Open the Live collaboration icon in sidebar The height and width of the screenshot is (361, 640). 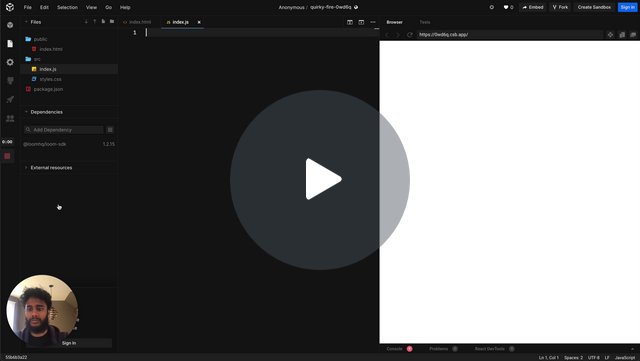tap(10, 118)
